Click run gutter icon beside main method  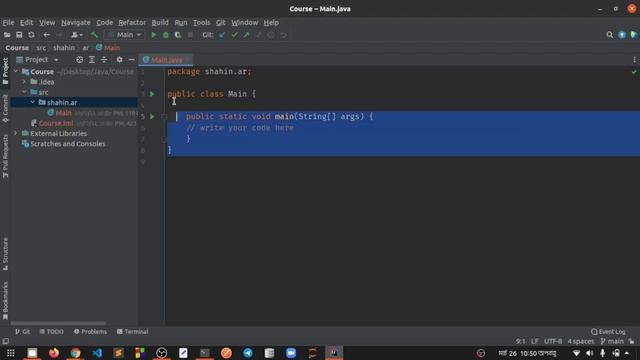152,117
